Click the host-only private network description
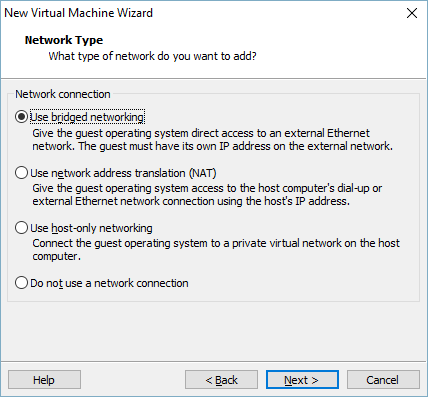This screenshot has width=428, height=397. point(216,250)
